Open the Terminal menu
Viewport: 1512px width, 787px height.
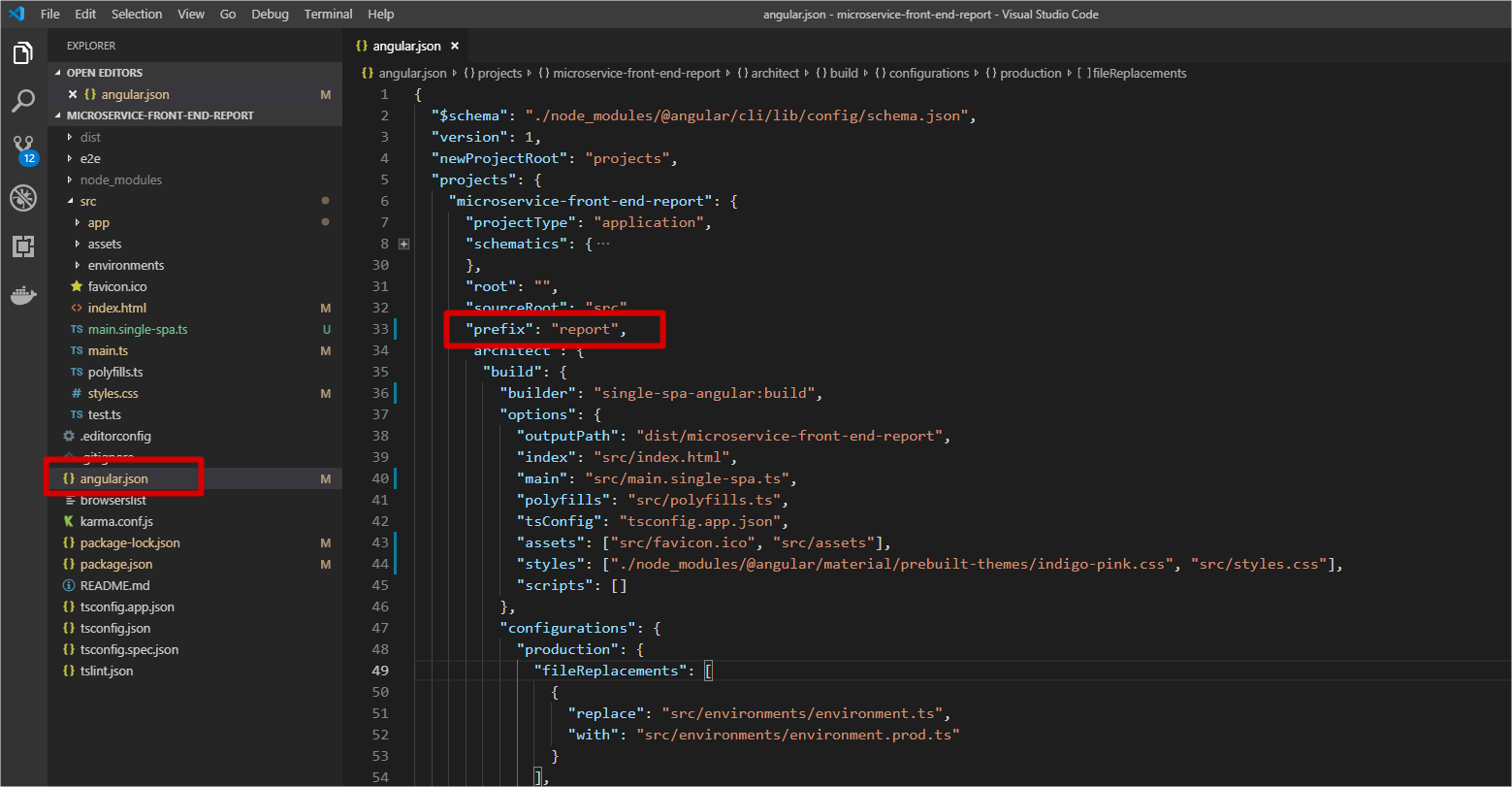tap(327, 14)
